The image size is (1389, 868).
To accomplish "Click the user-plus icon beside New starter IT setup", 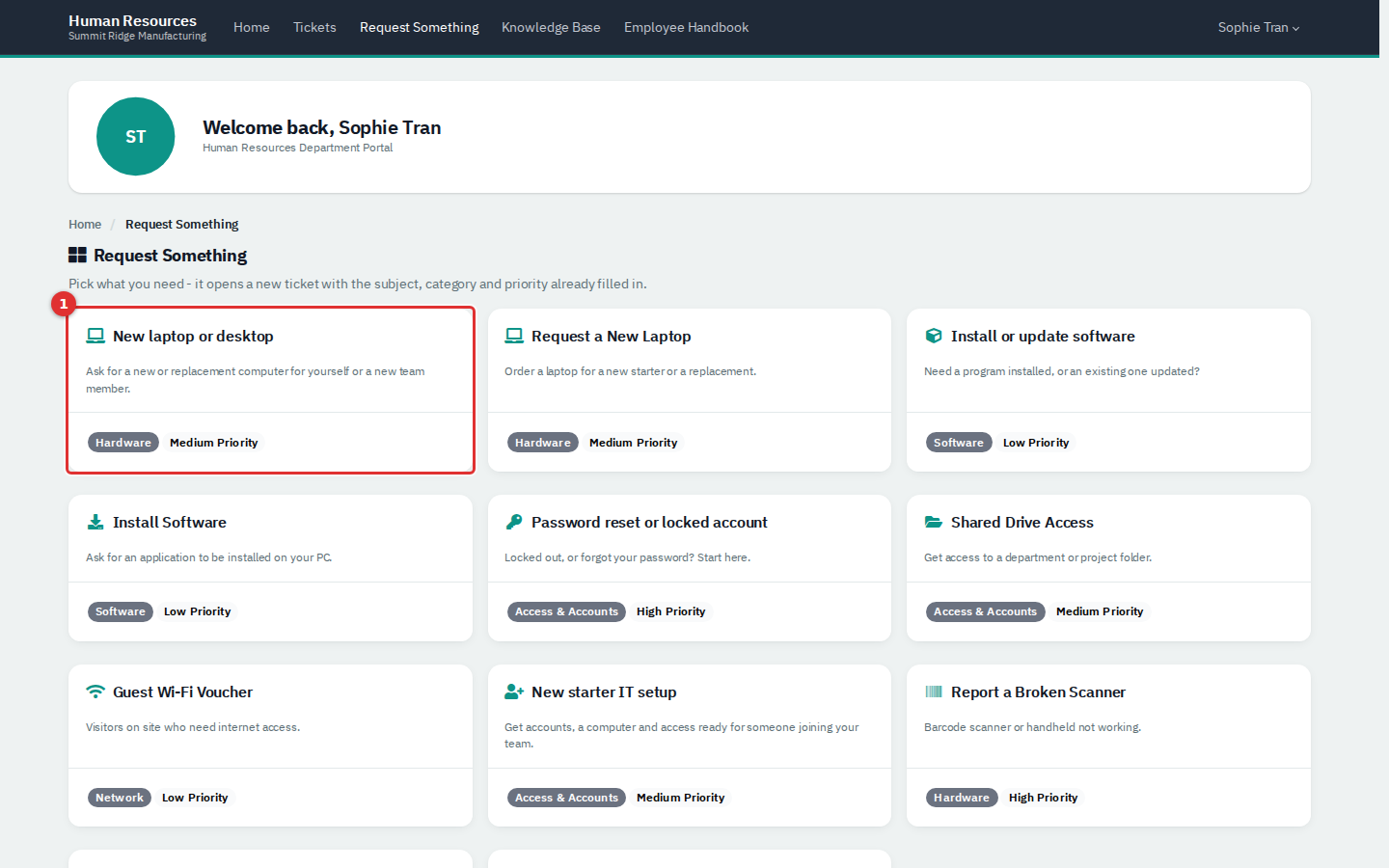I will pyautogui.click(x=514, y=692).
